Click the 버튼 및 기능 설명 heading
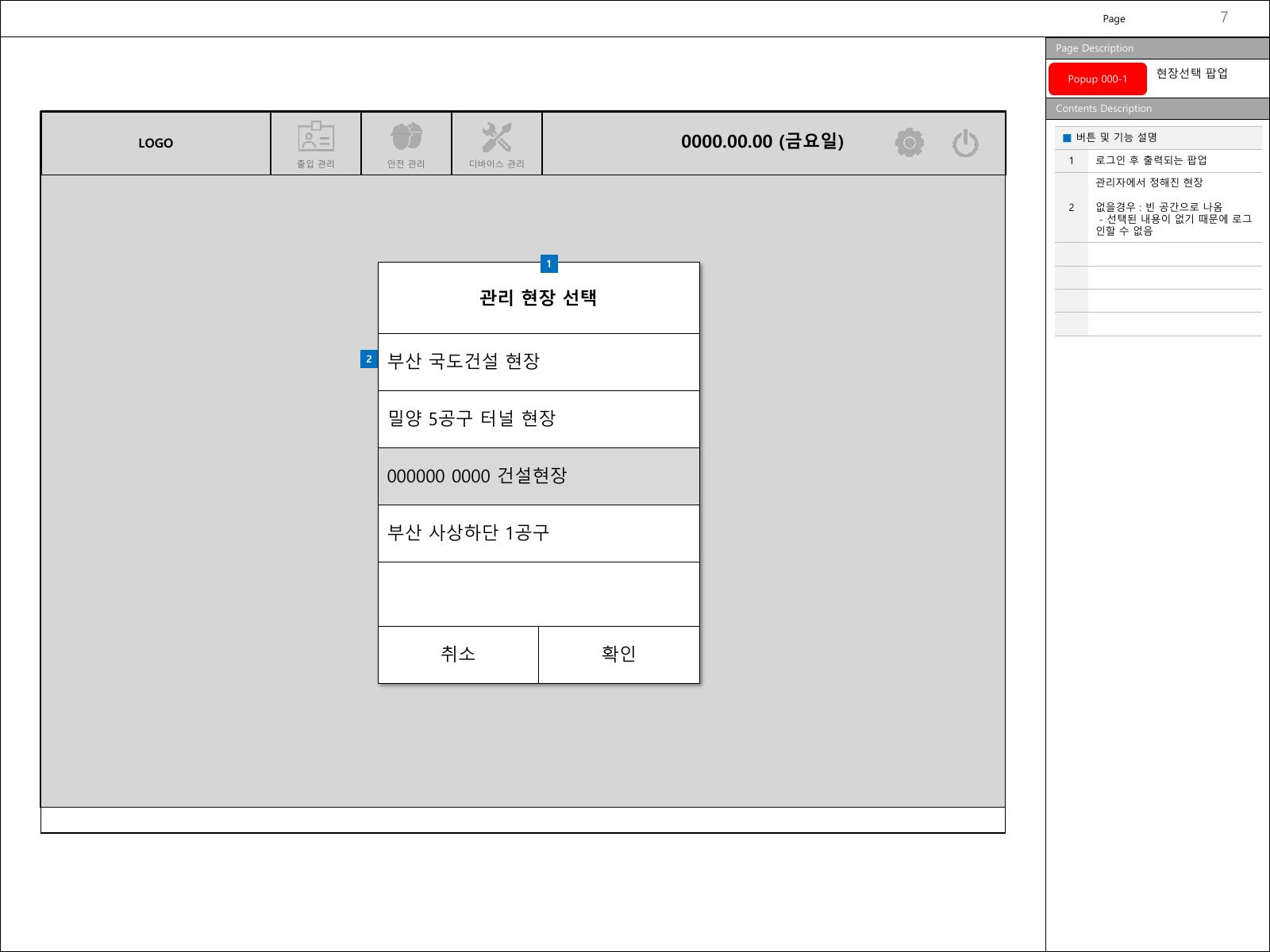This screenshot has width=1270, height=952. [x=1116, y=137]
